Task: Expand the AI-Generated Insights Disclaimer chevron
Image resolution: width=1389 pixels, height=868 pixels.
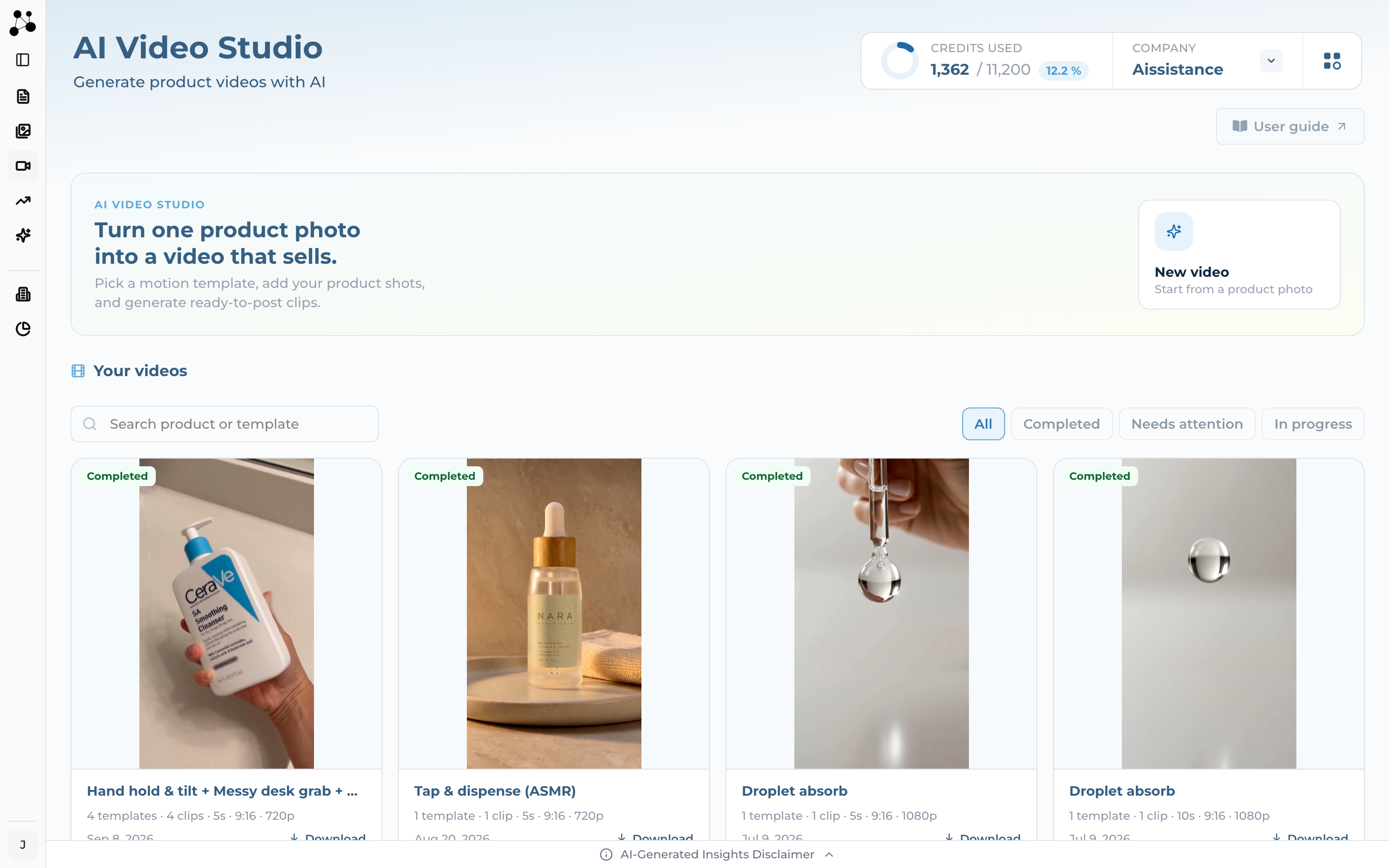Action: pyautogui.click(x=829, y=854)
